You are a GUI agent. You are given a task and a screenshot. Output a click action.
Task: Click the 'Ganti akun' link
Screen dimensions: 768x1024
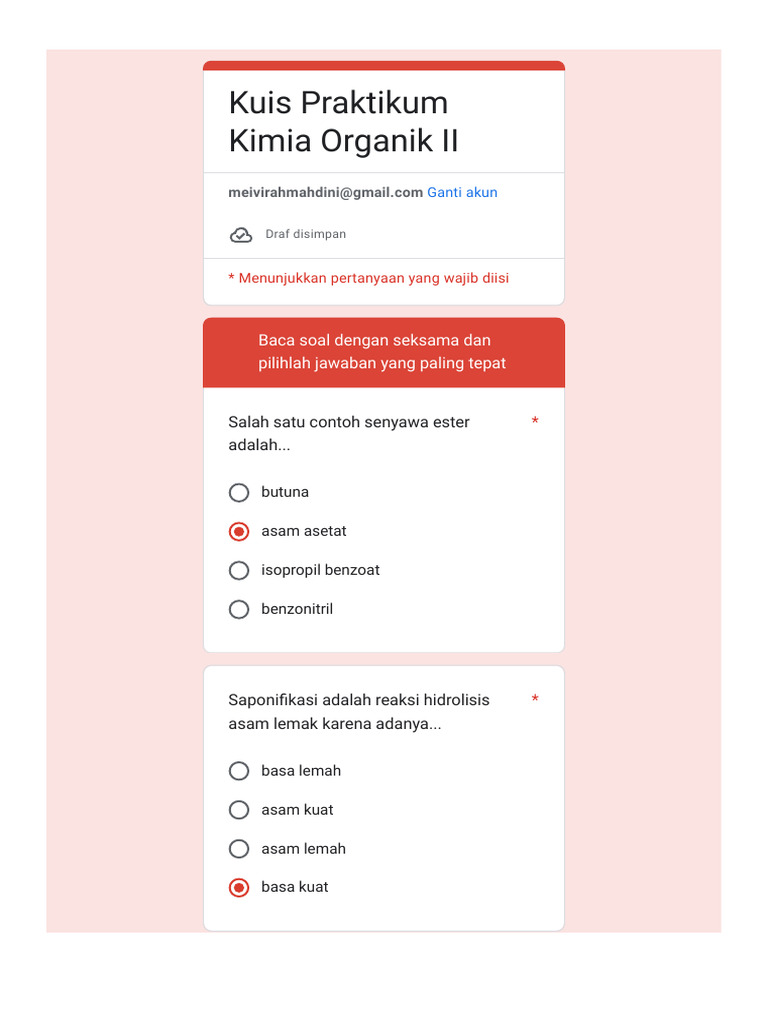click(x=462, y=192)
